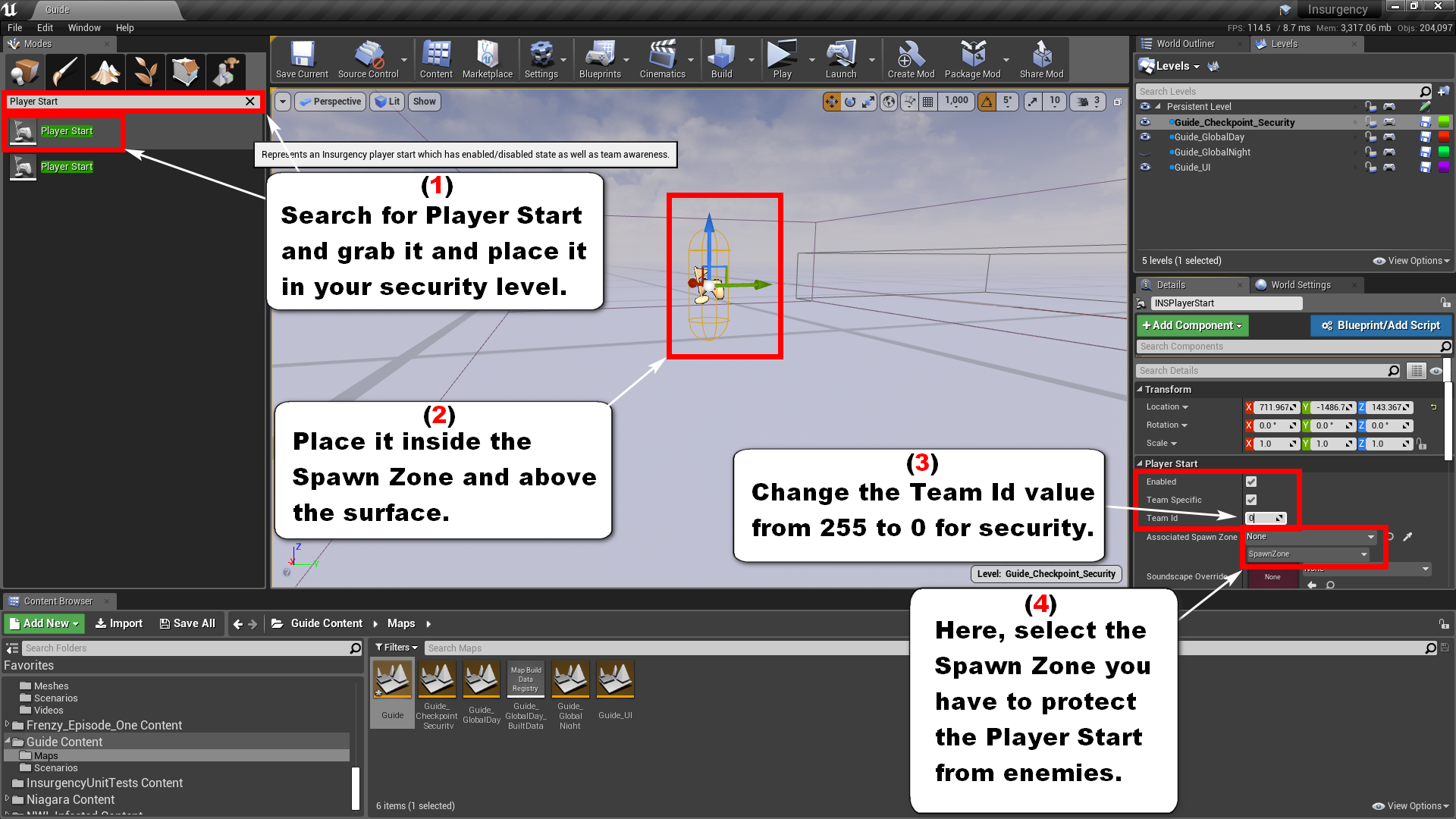Image resolution: width=1456 pixels, height=819 pixels.
Task: Click the Build toolbar button
Action: (x=721, y=59)
